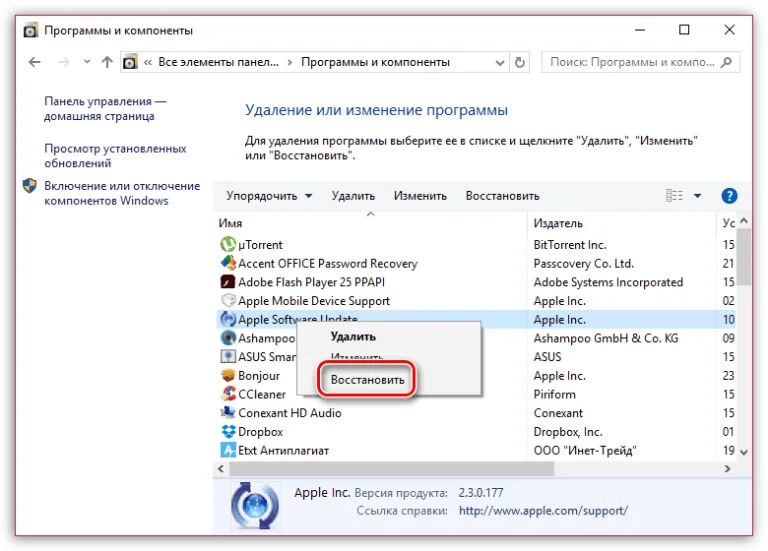Select the Conexant HD Audio row

pos(475,412)
